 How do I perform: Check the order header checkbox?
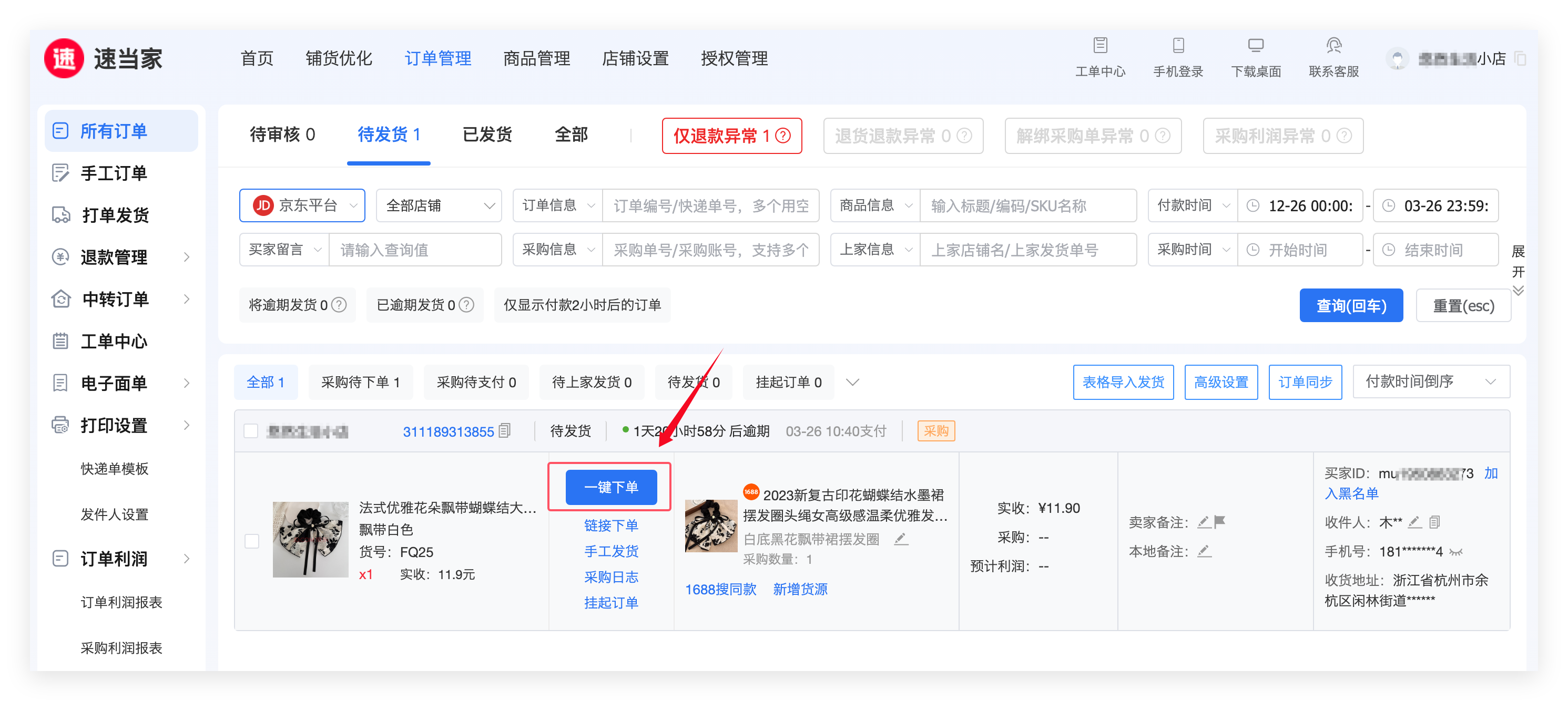251,431
